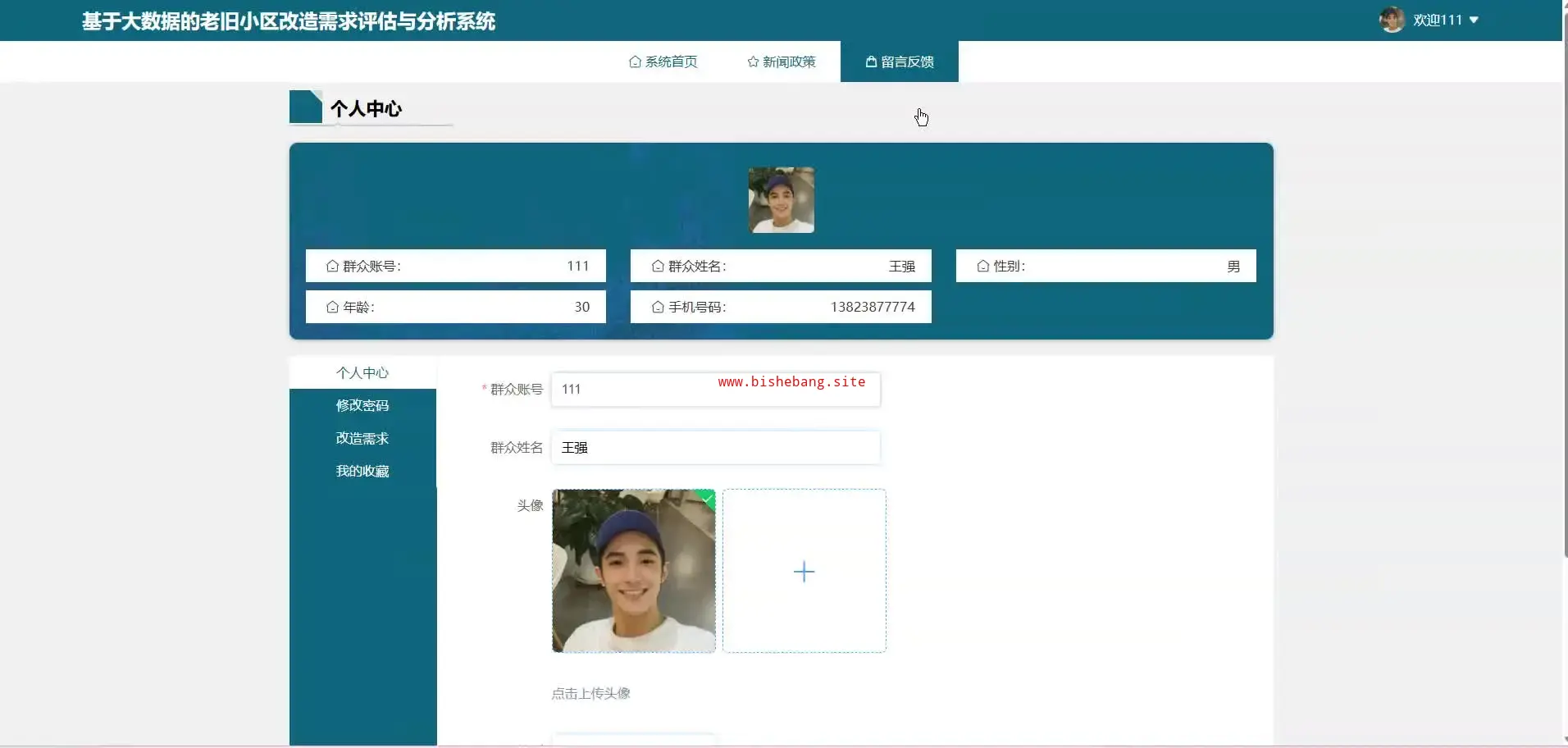Click the icon beside 性别 info card

982,266
